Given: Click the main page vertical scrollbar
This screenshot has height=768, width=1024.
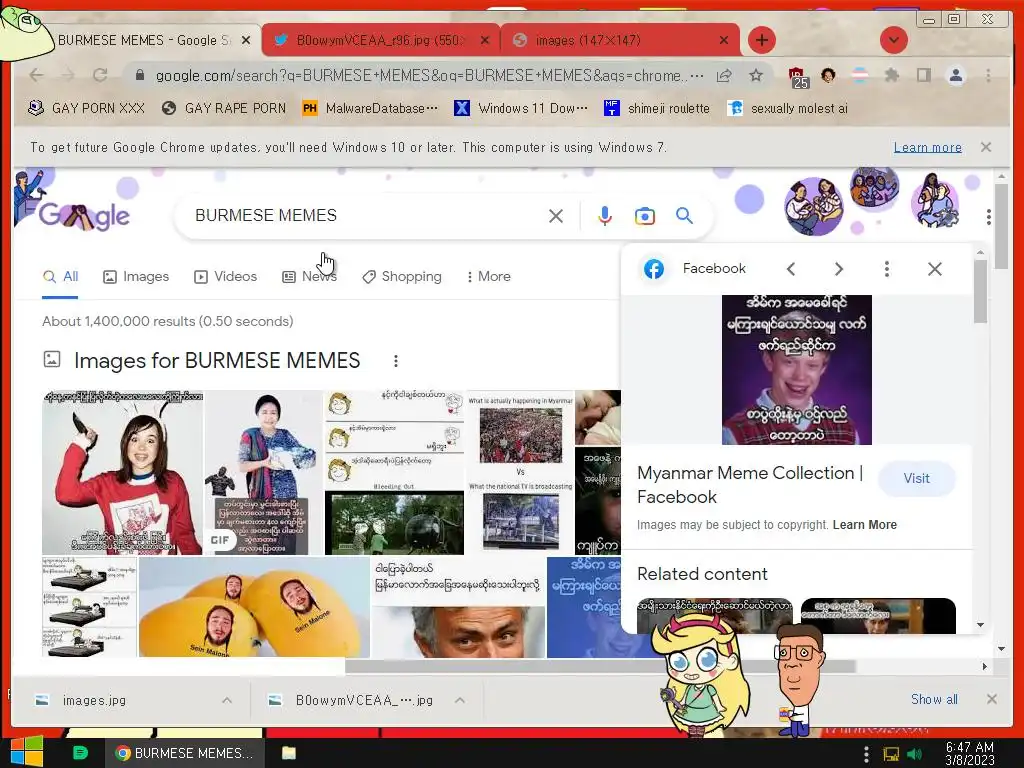Looking at the screenshot, I should pos(1001,226).
